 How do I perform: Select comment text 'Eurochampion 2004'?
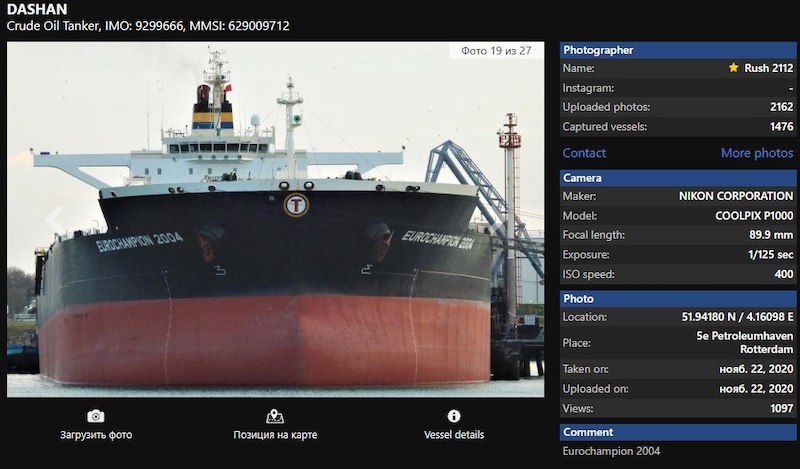pyautogui.click(x=611, y=451)
